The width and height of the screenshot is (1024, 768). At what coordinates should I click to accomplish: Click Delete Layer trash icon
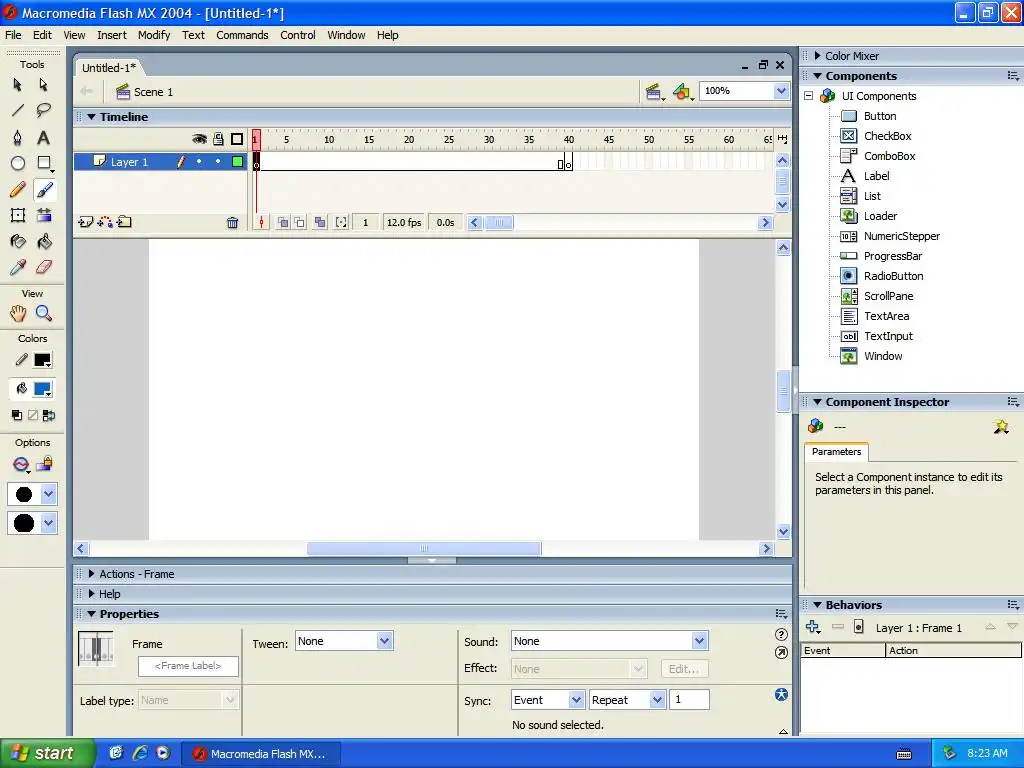232,223
